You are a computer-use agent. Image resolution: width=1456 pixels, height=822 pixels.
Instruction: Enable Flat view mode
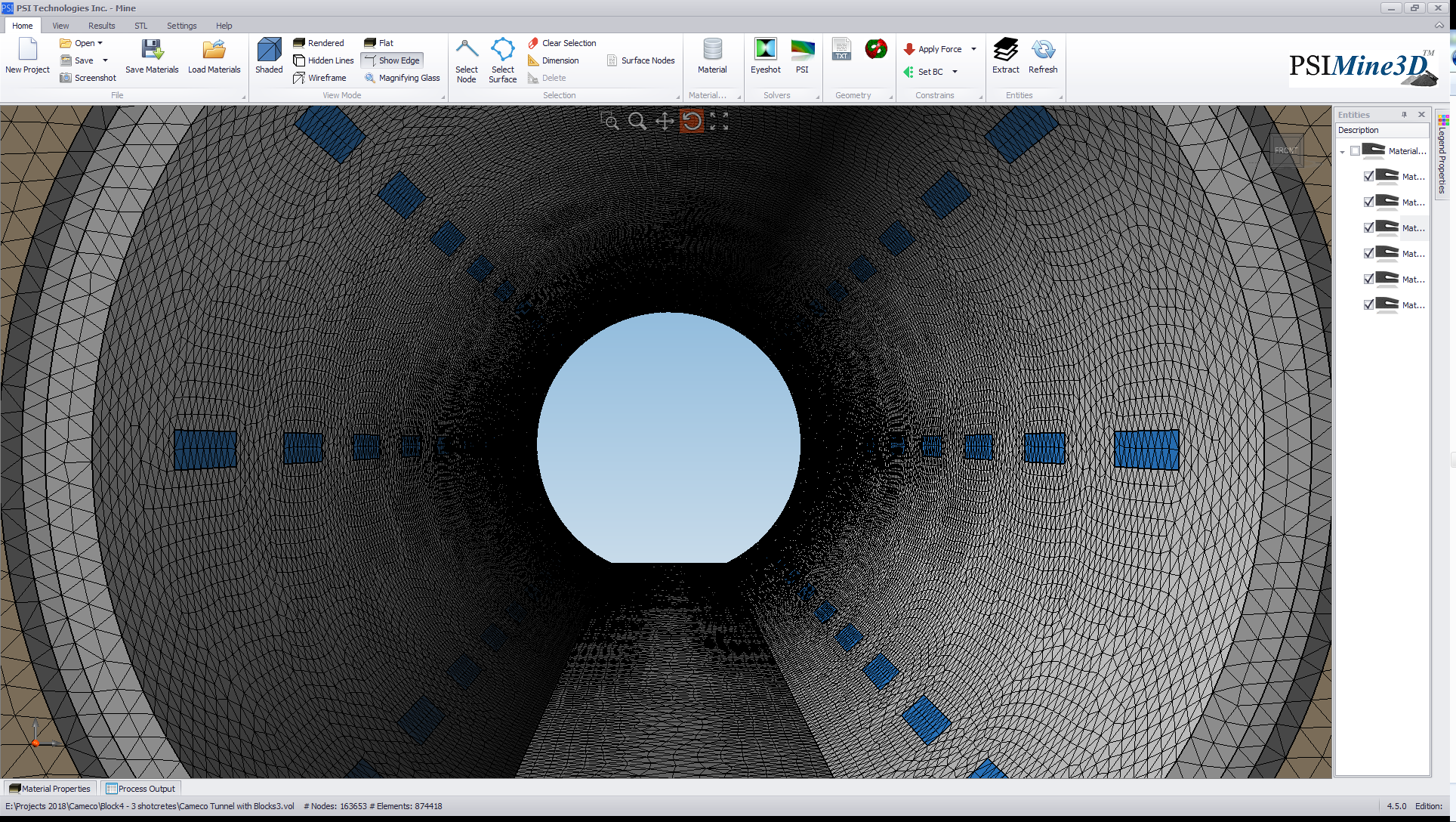pos(379,43)
